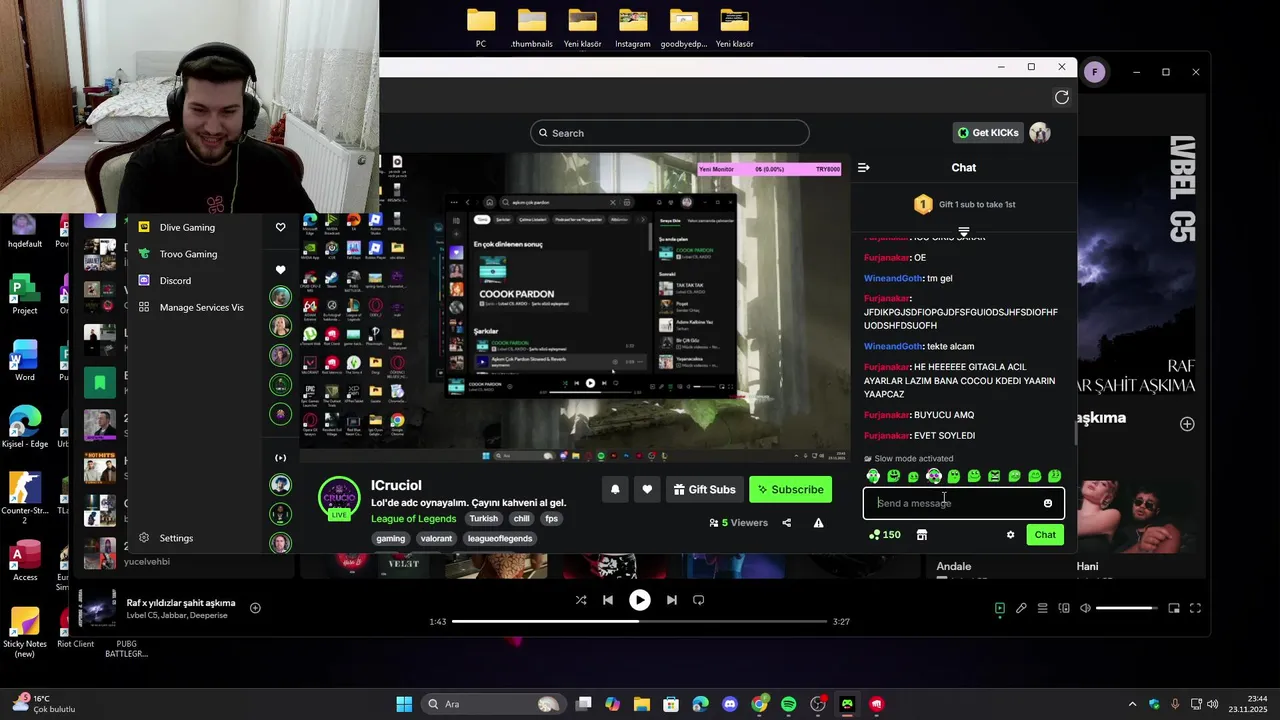Select the valorant tag
The width and height of the screenshot is (1280, 720).
[x=436, y=538]
